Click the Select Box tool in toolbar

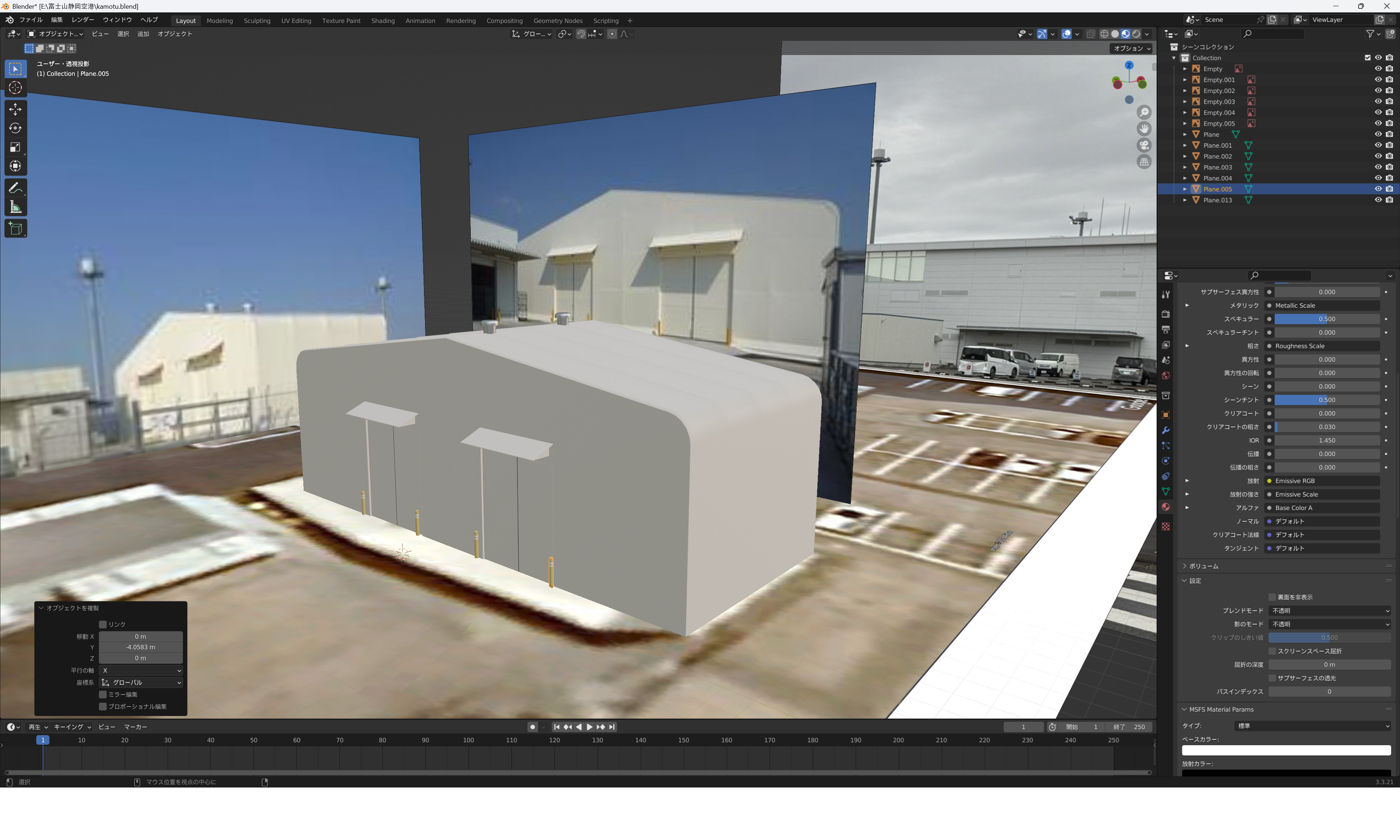15,69
